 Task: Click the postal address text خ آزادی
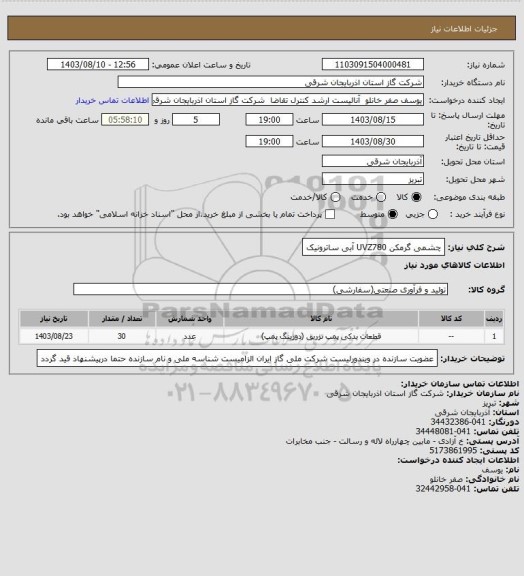click(375, 441)
